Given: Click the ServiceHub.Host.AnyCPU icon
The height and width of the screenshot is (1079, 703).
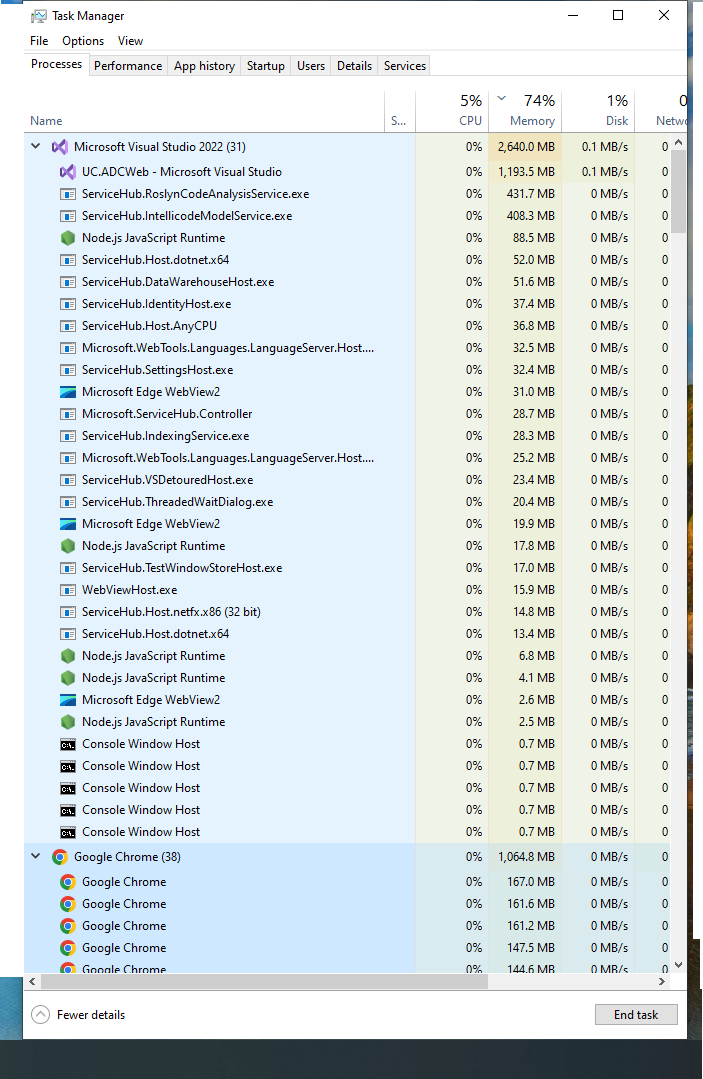Looking at the screenshot, I should tap(67, 326).
